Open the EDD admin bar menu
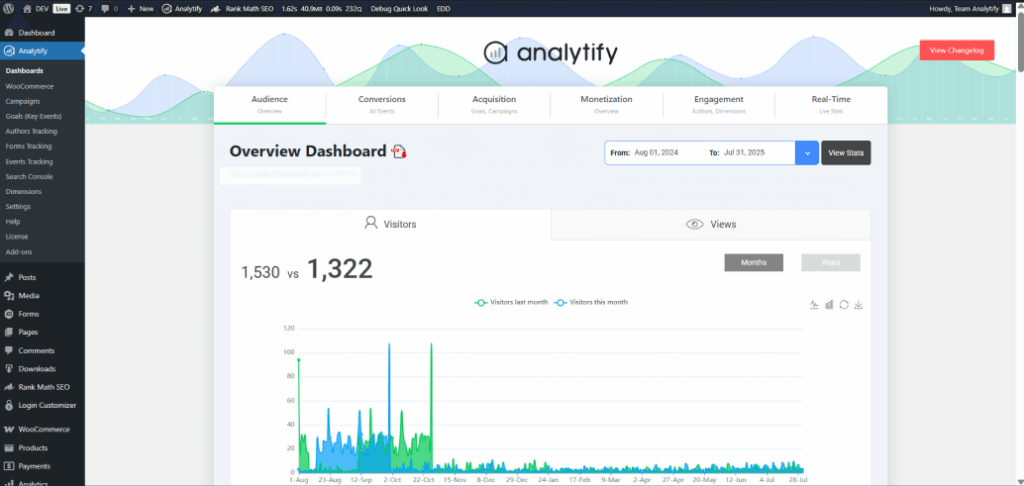Viewport: 1024px width, 486px height. 443,8
